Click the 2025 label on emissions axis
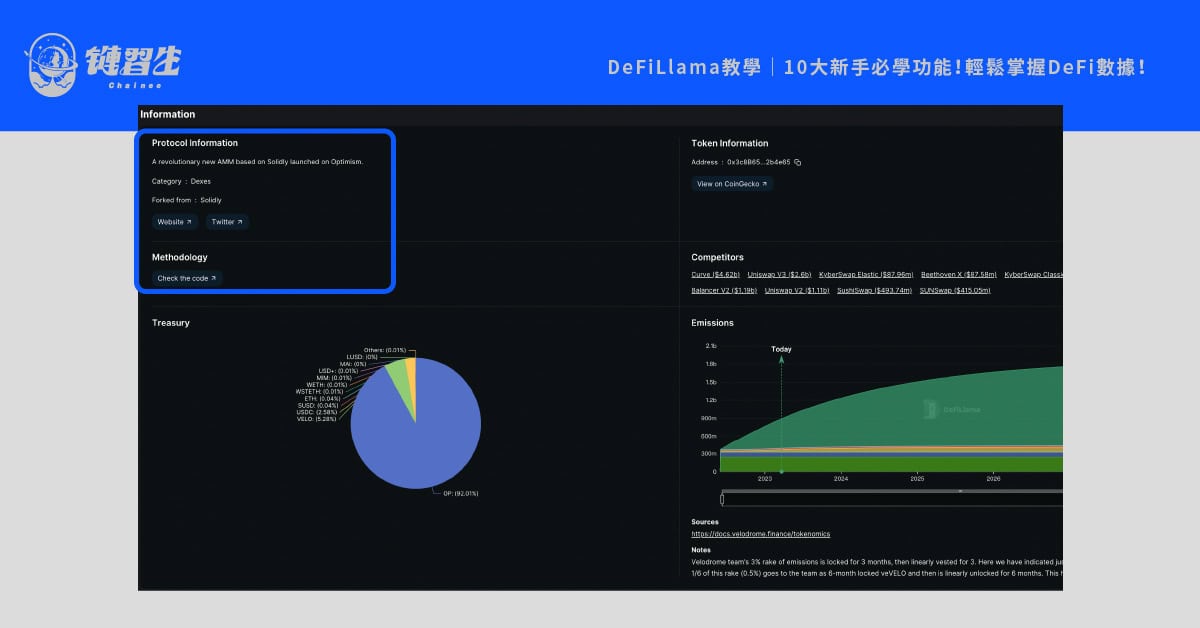 click(x=917, y=479)
